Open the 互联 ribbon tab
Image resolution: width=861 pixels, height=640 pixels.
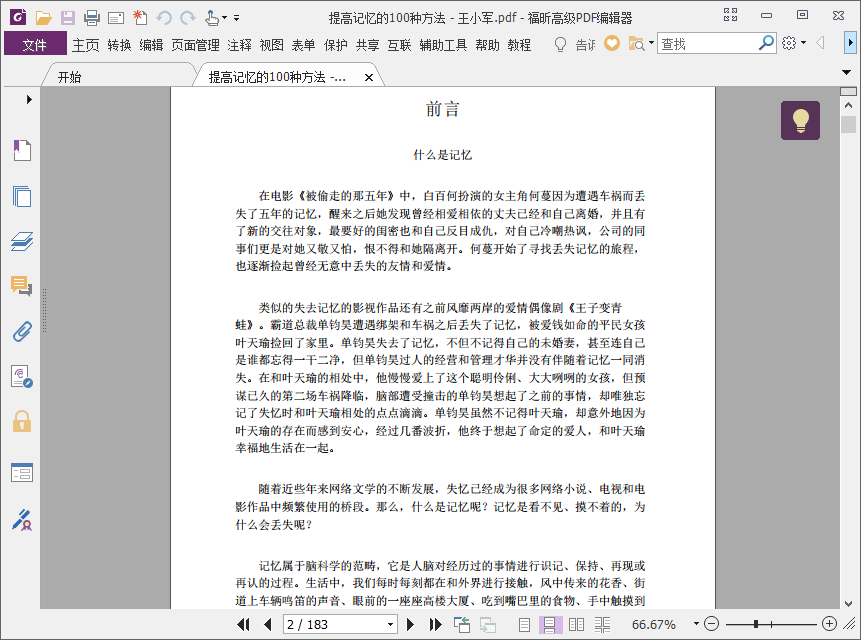399,45
